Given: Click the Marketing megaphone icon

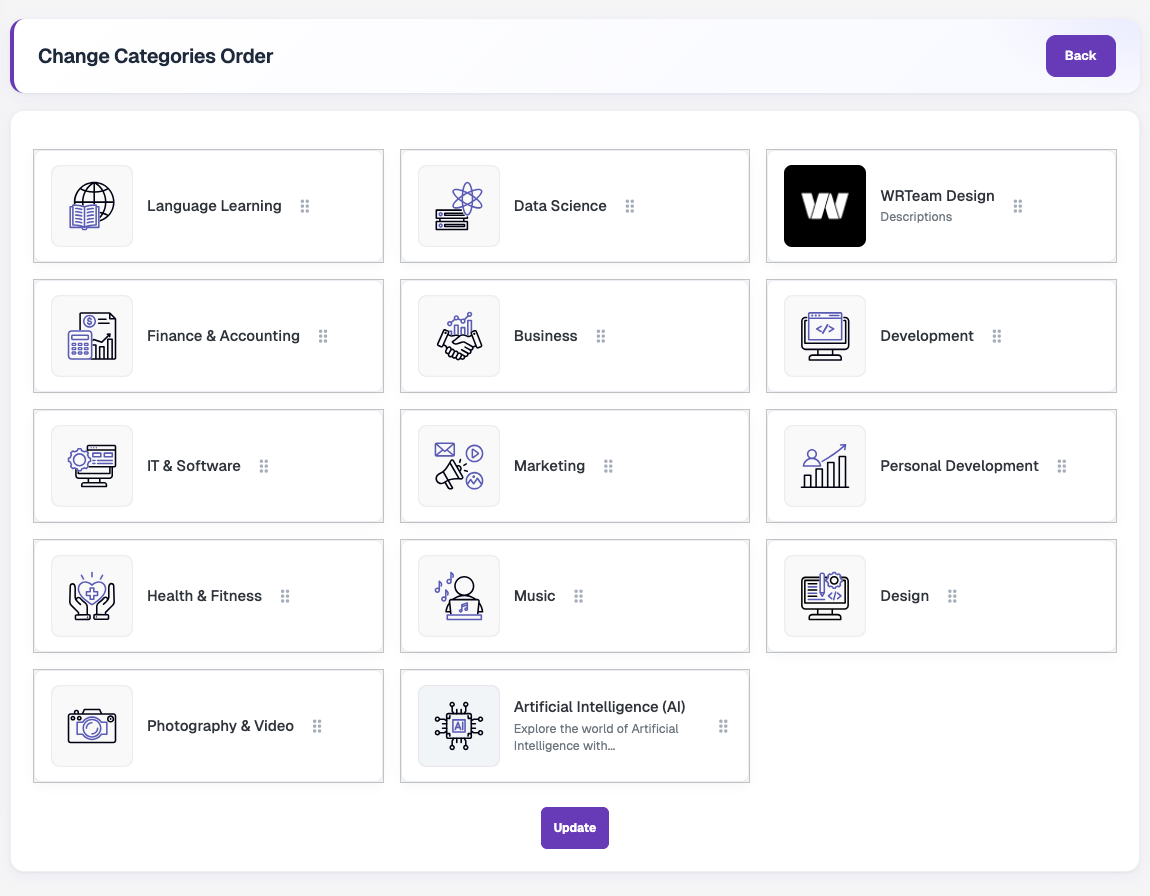Looking at the screenshot, I should coord(459,466).
